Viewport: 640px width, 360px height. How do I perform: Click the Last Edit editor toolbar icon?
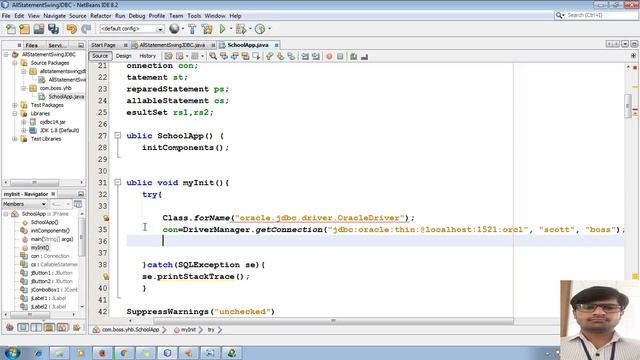point(168,56)
